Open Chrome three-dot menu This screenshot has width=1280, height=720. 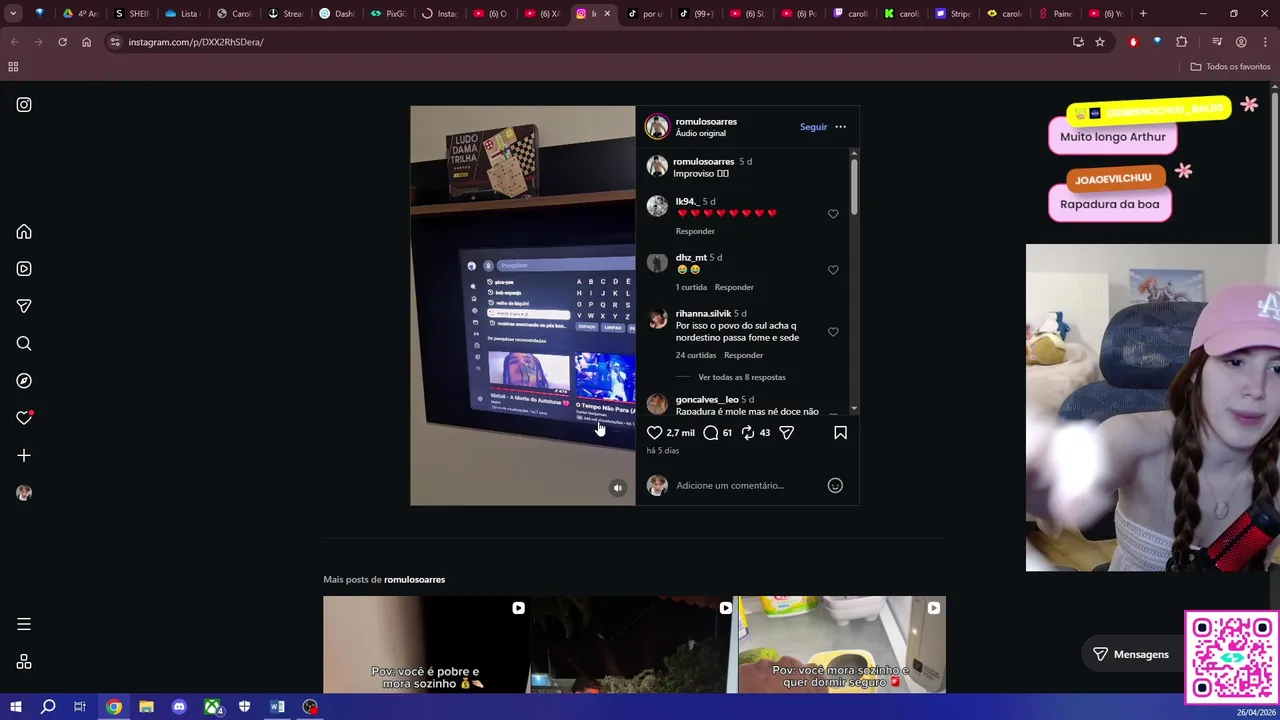click(1265, 42)
